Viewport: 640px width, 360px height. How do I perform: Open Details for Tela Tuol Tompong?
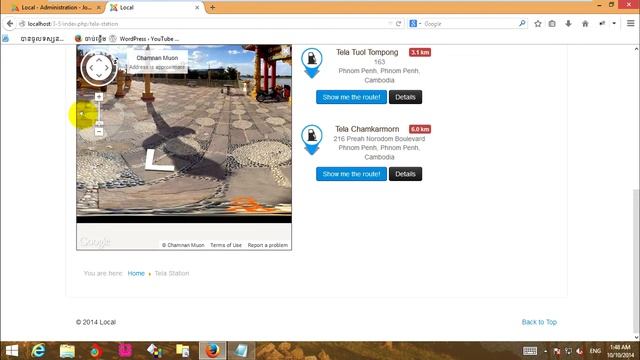[405, 97]
